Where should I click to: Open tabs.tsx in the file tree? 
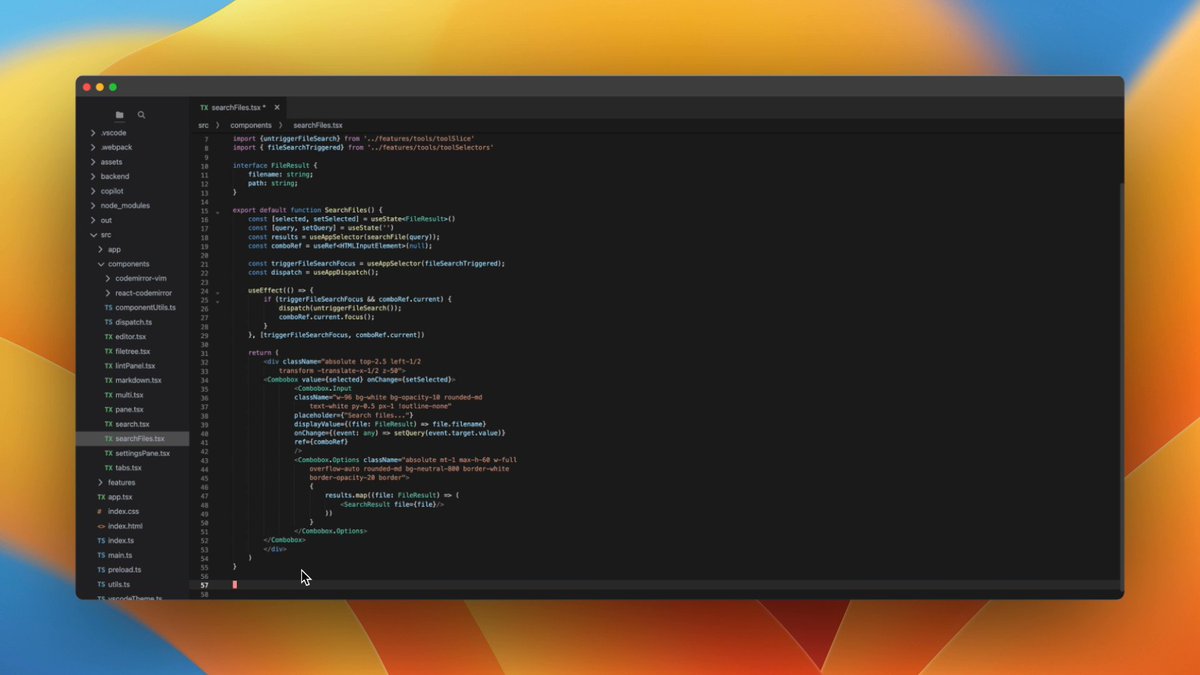(132, 467)
